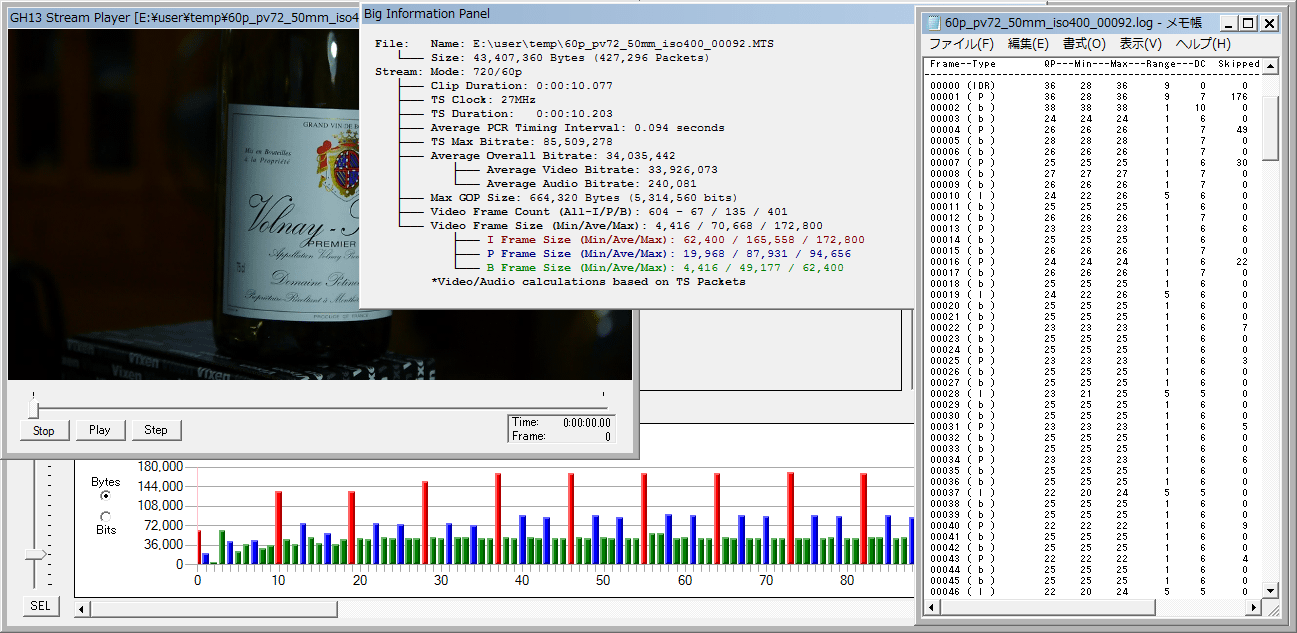Click the right arrow of Notepad's horizontal scrollbar
1297x633 pixels.
[1253, 607]
